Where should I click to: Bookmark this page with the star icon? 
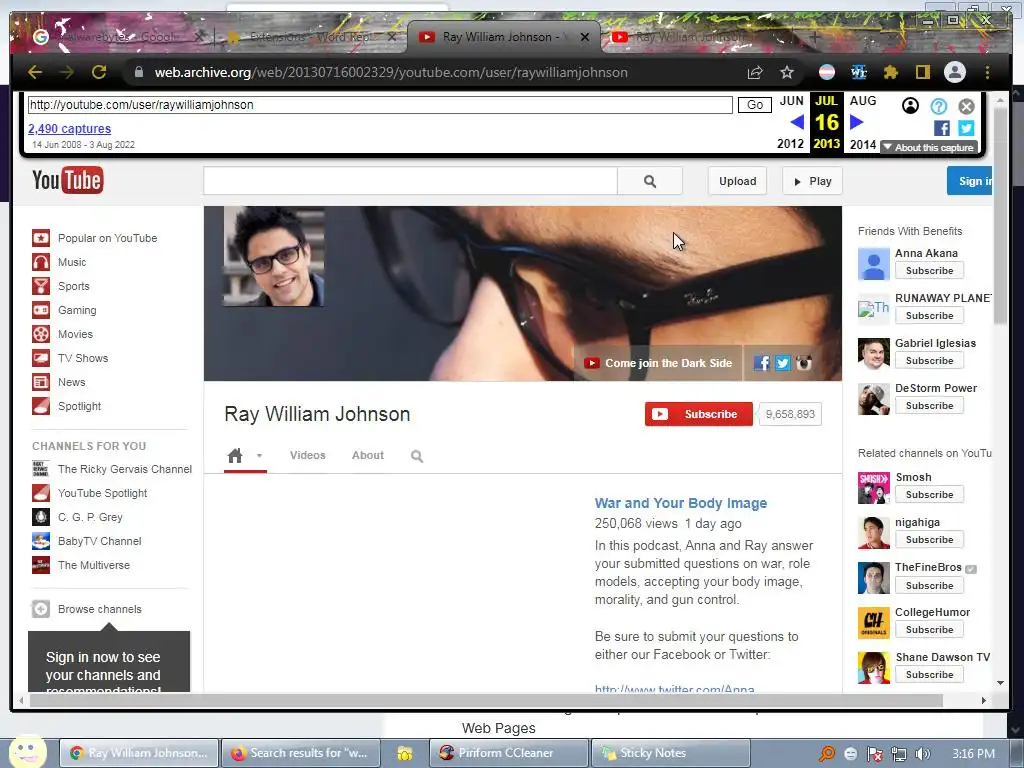click(x=787, y=72)
